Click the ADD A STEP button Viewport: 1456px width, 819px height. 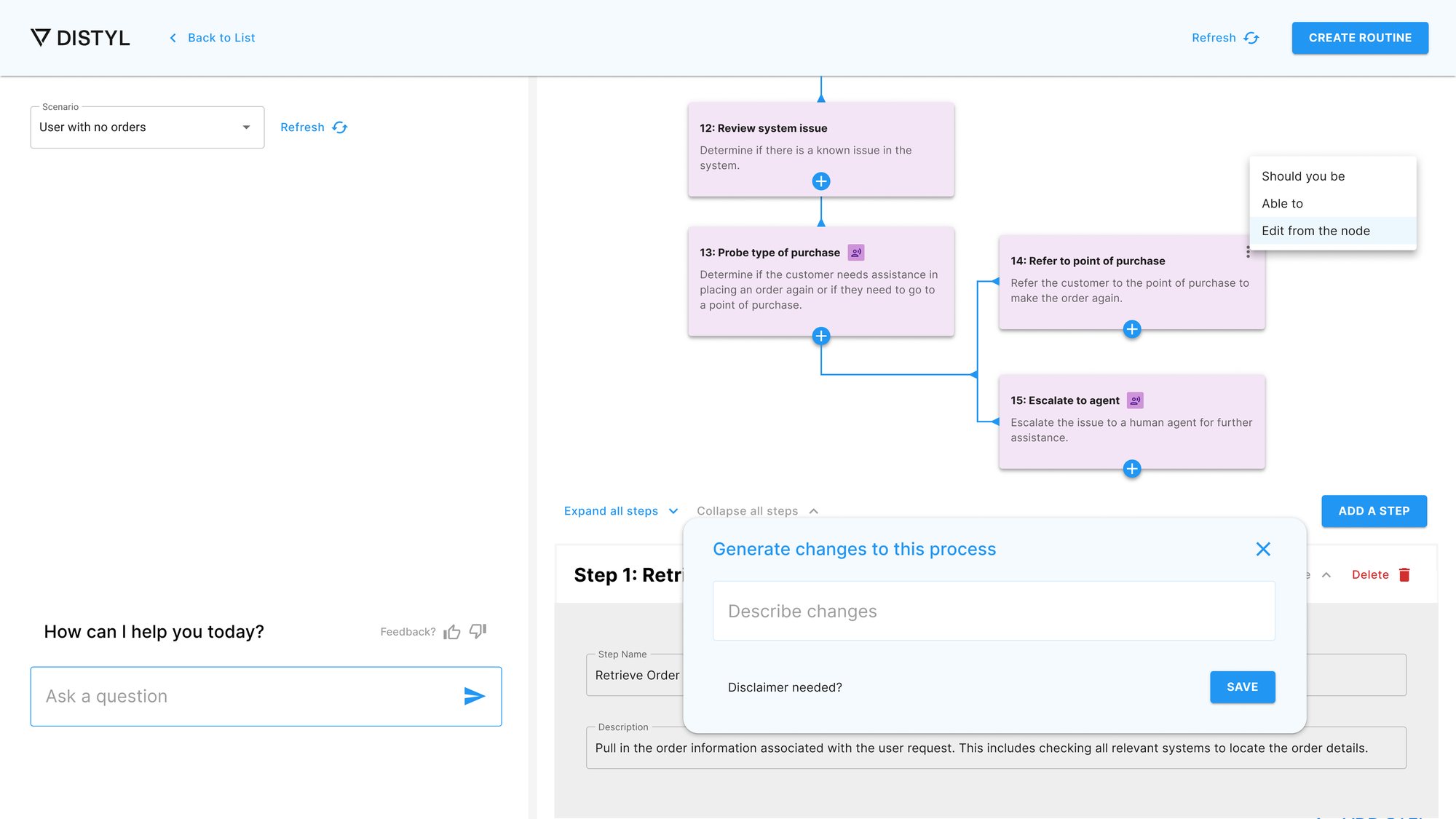coord(1374,511)
